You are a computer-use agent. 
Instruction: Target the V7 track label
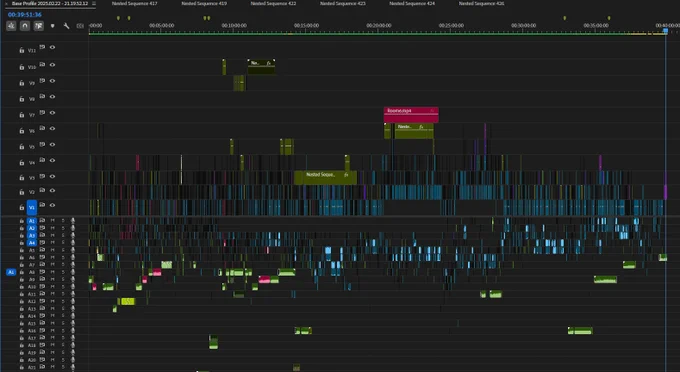[32, 115]
